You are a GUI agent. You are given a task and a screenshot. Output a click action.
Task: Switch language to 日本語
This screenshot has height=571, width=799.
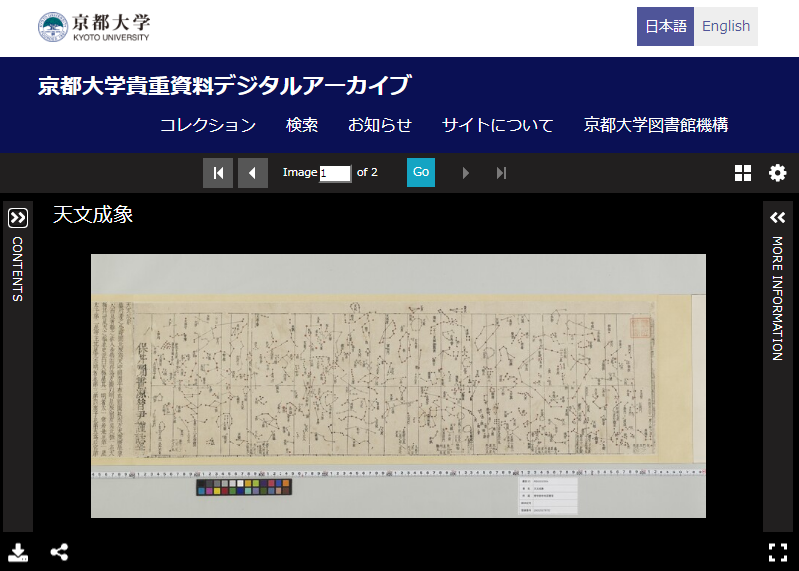pyautogui.click(x=665, y=26)
